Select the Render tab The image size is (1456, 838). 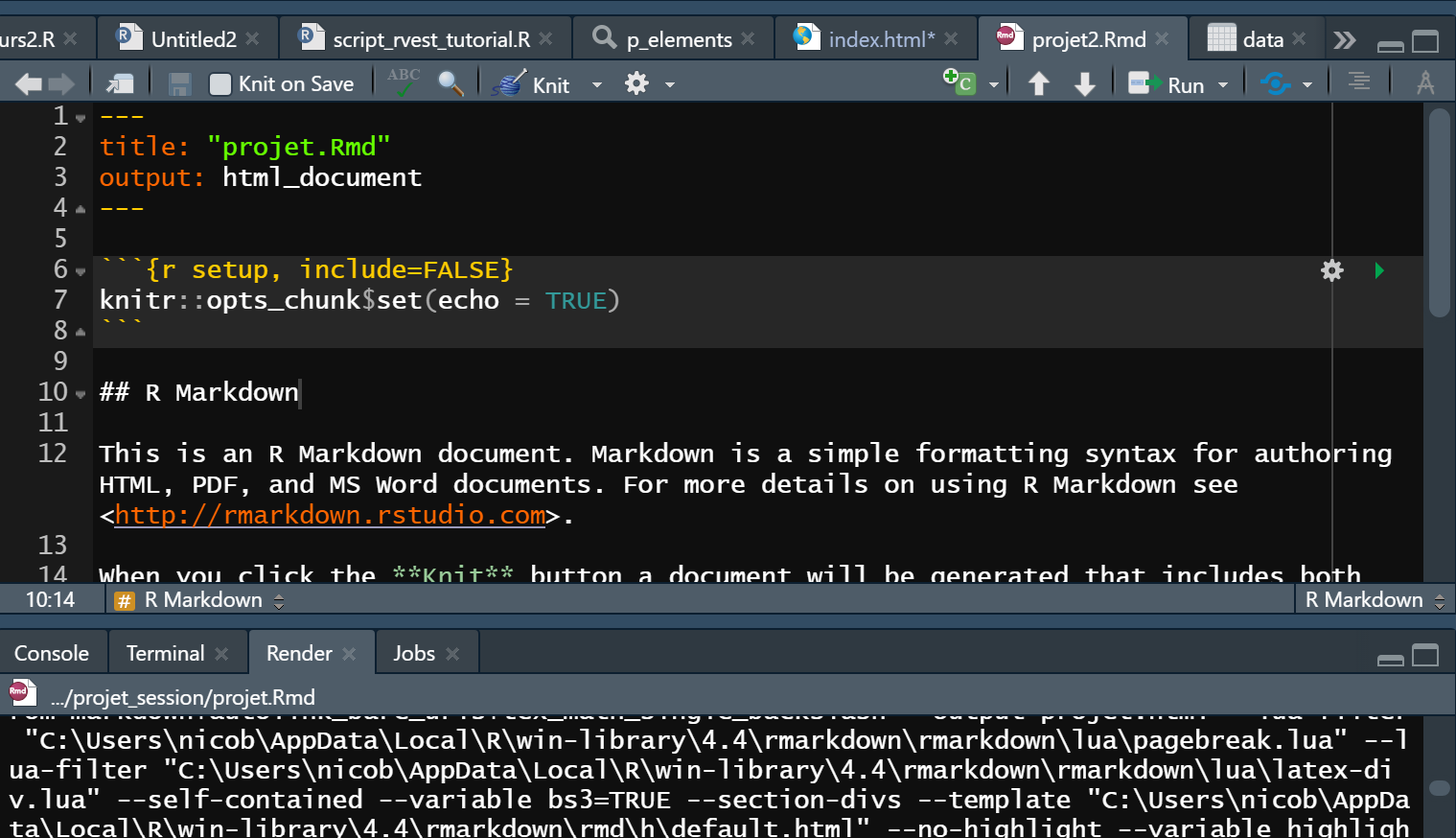[299, 653]
